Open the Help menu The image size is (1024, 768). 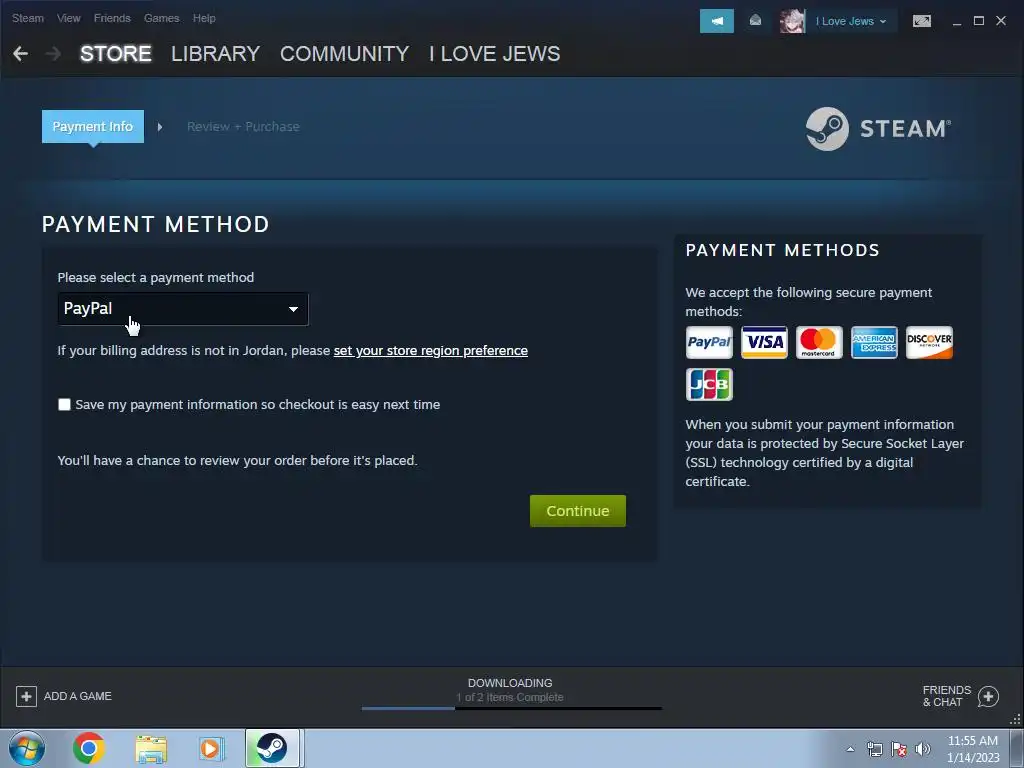(204, 18)
